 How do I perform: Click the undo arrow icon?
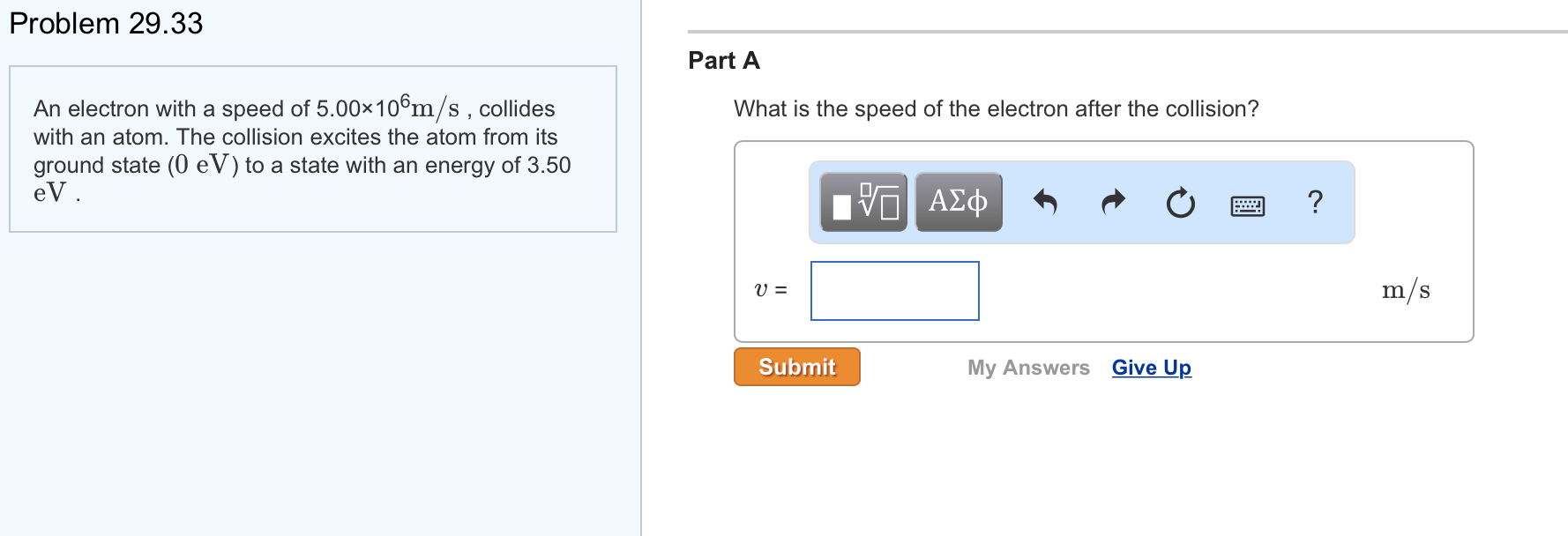[1045, 203]
